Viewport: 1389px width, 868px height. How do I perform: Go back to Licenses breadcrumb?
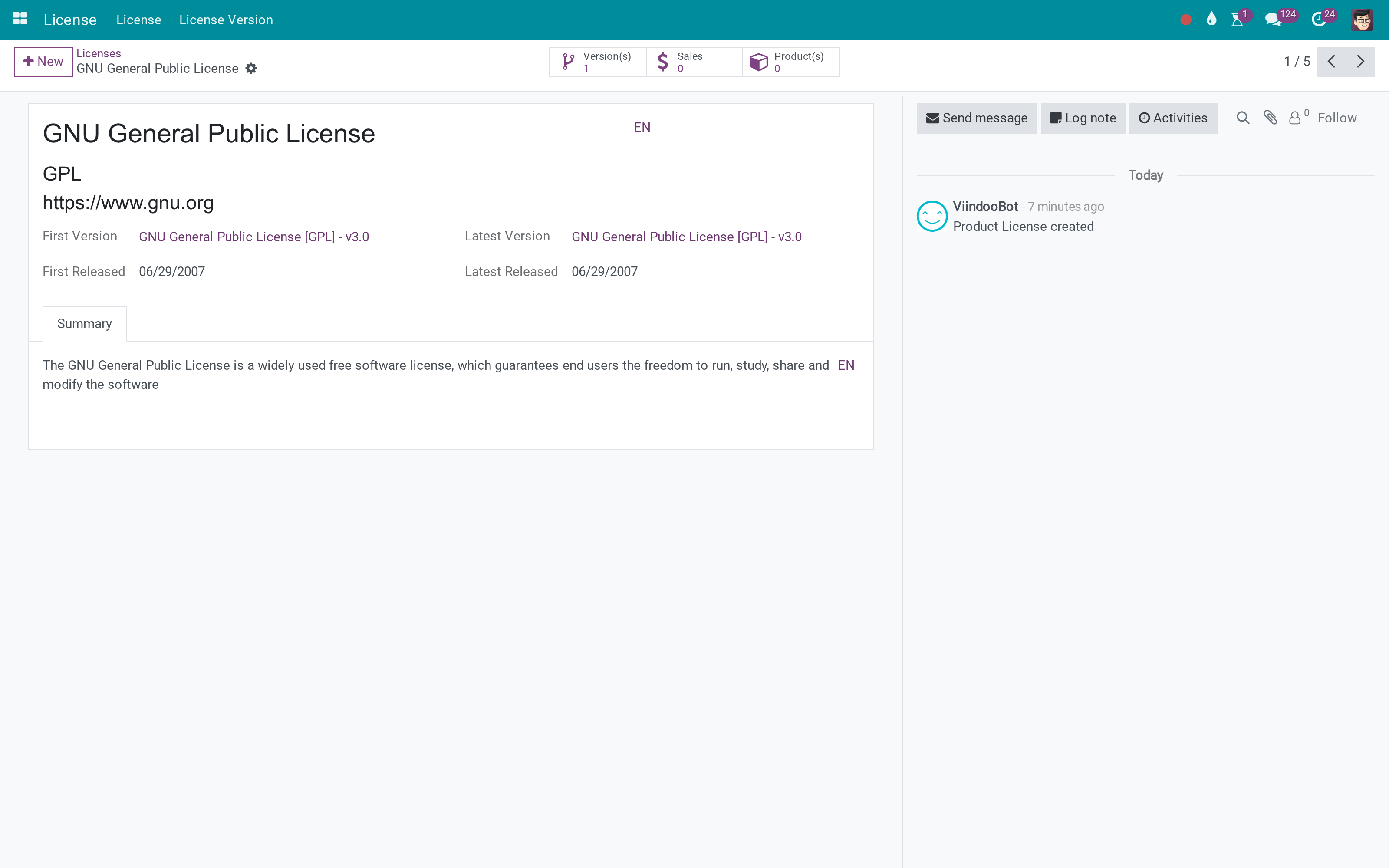99,53
